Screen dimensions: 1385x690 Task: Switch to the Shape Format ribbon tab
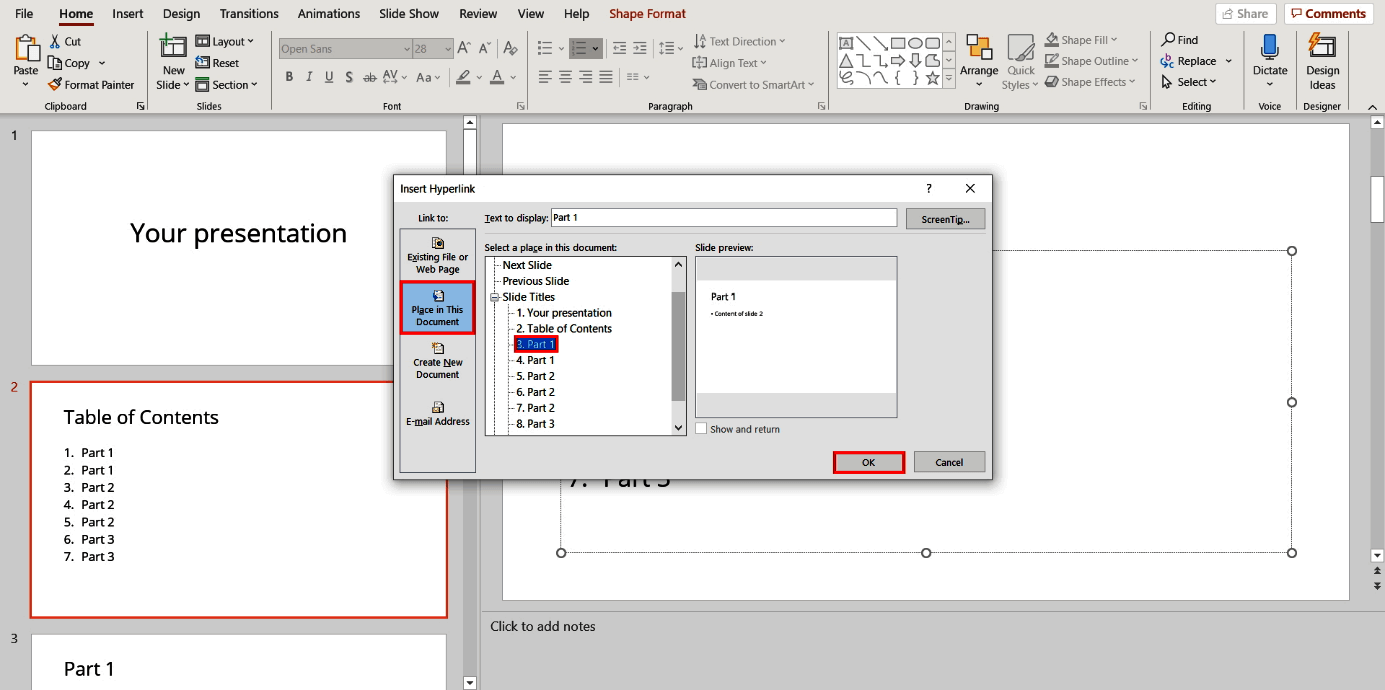coord(647,14)
